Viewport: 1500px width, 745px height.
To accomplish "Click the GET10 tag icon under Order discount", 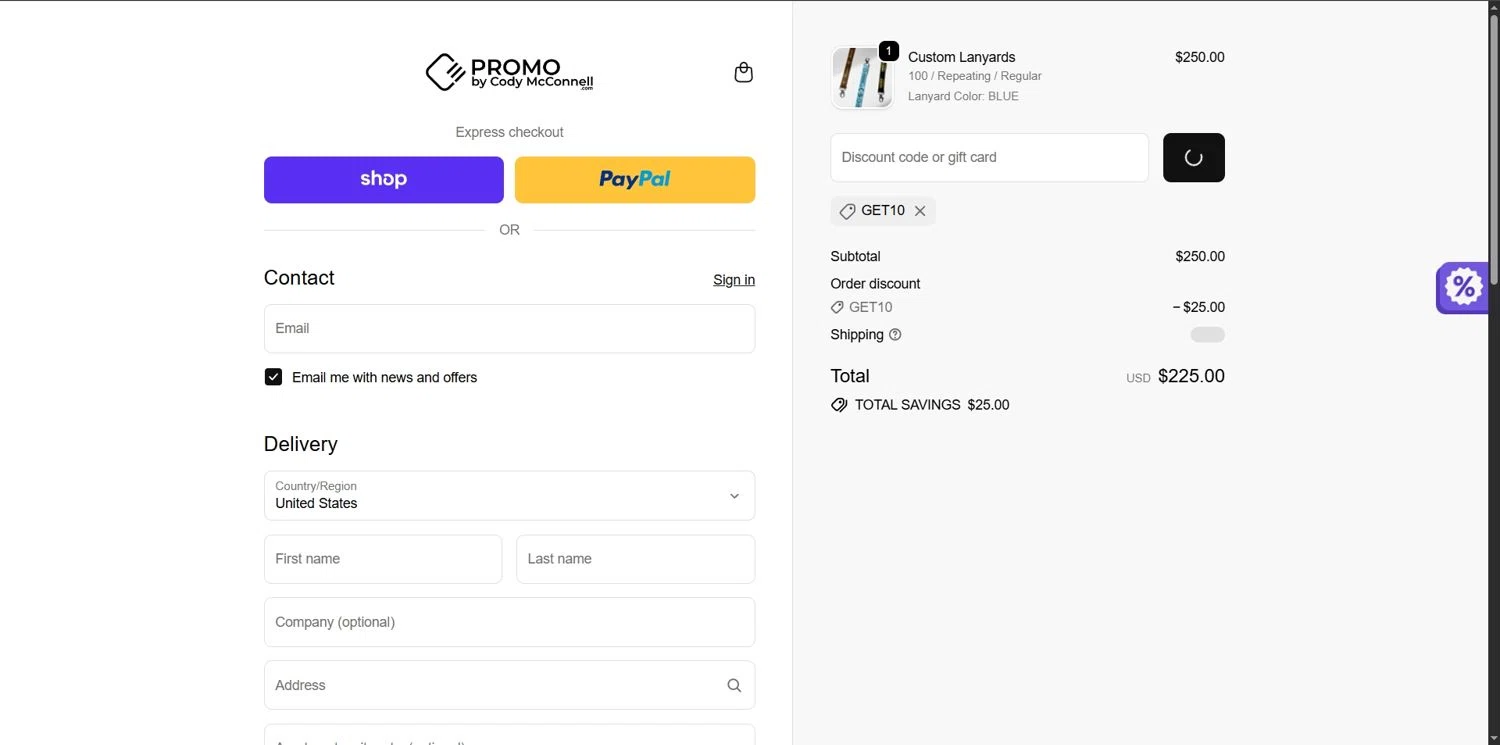I will (838, 308).
